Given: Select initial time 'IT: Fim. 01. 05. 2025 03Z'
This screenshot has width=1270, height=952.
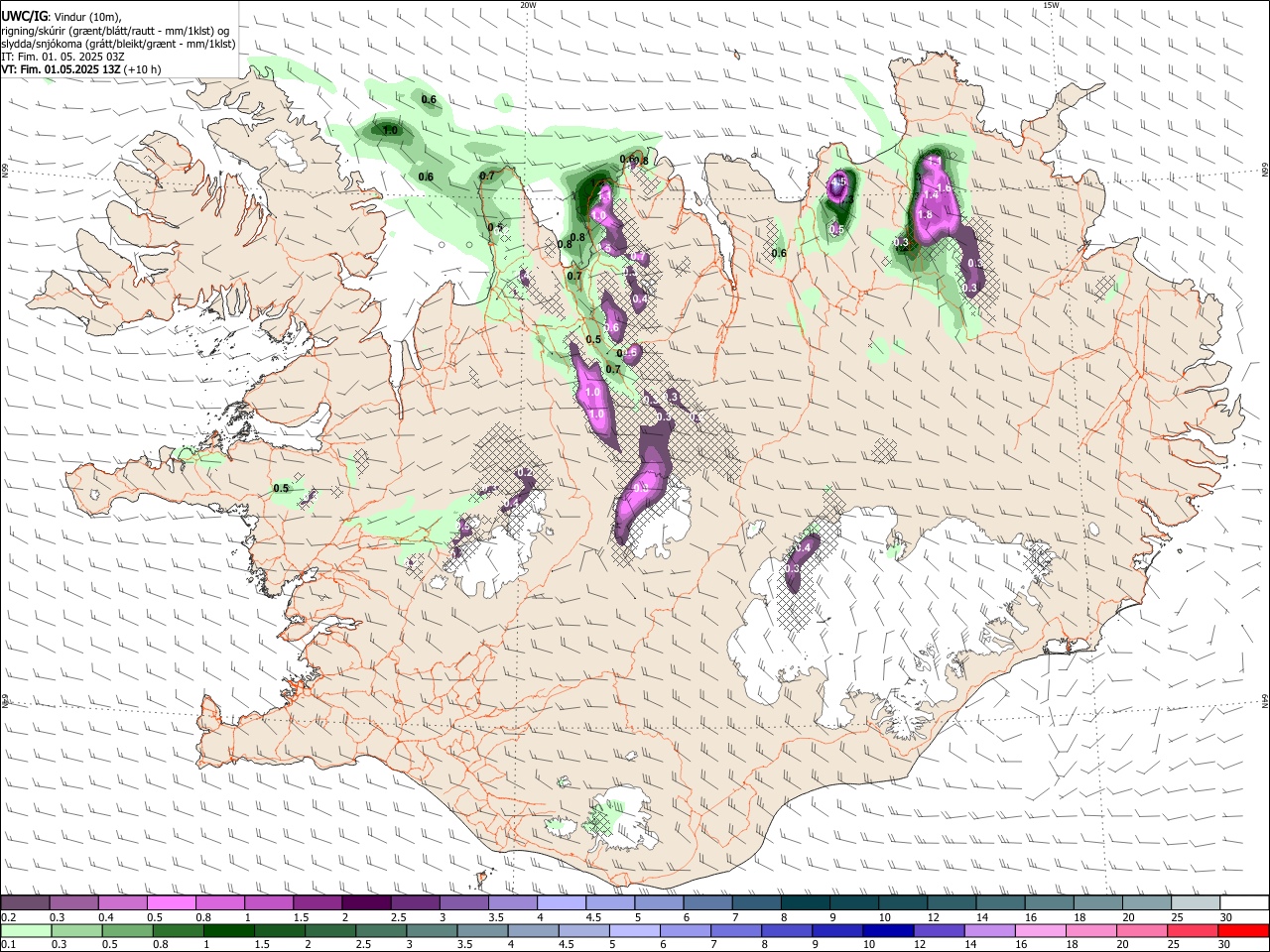Looking at the screenshot, I should [x=63, y=57].
